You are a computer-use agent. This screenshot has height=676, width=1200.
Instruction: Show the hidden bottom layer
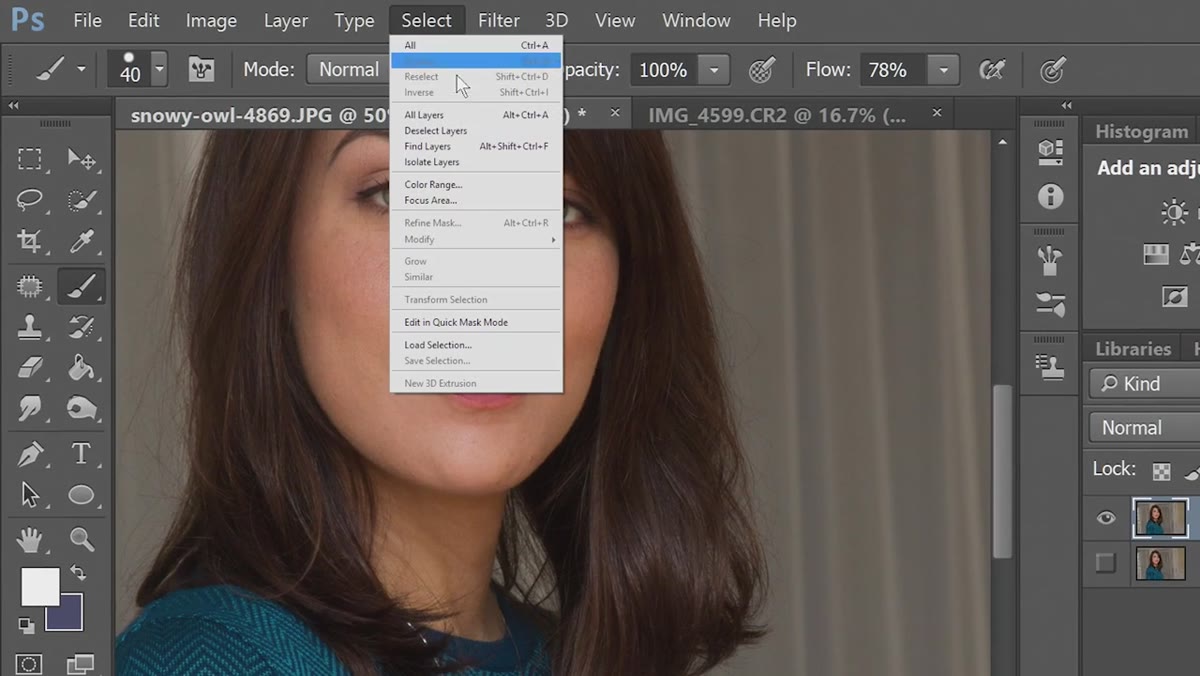[1106, 563]
